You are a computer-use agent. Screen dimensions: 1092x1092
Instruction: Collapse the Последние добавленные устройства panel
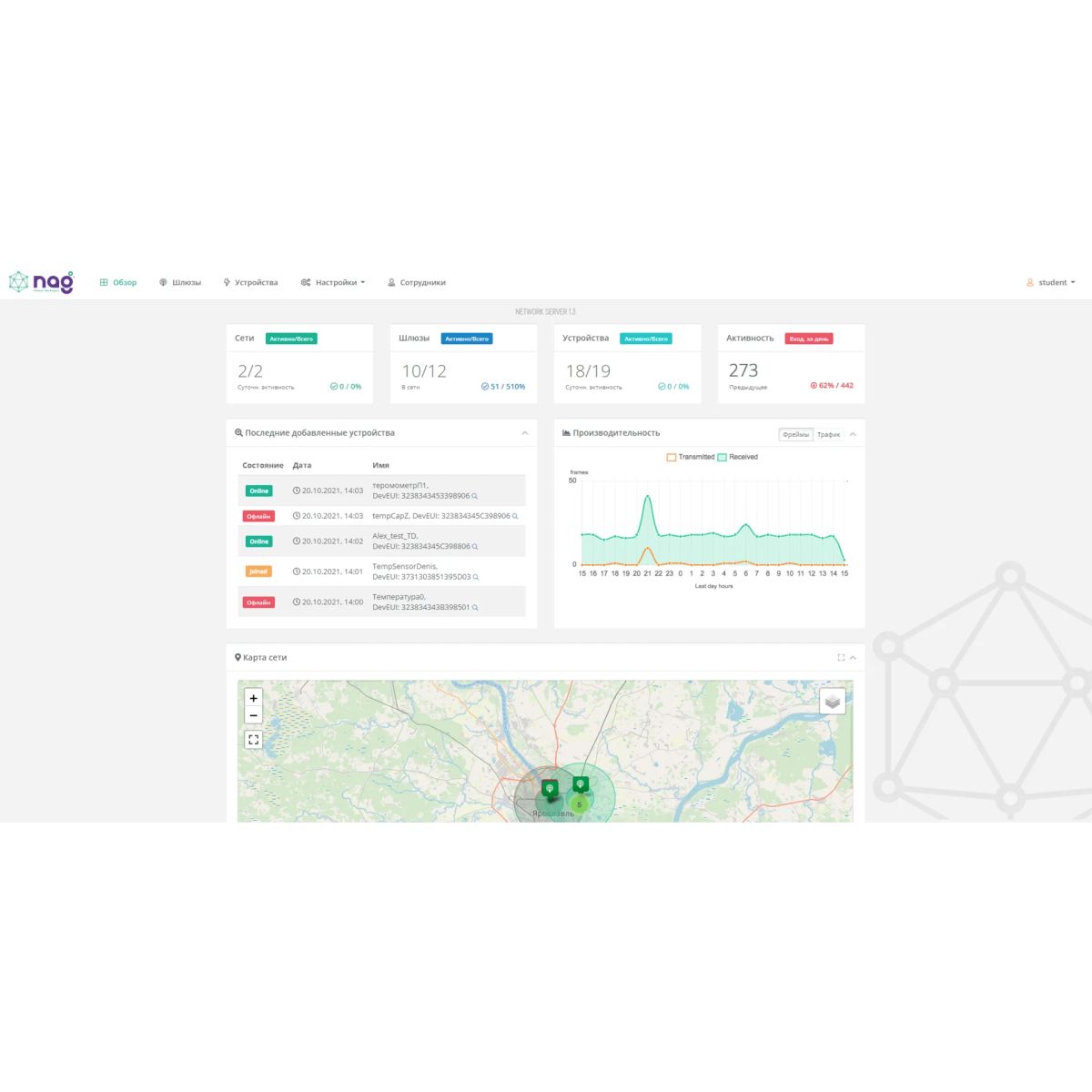(x=525, y=433)
